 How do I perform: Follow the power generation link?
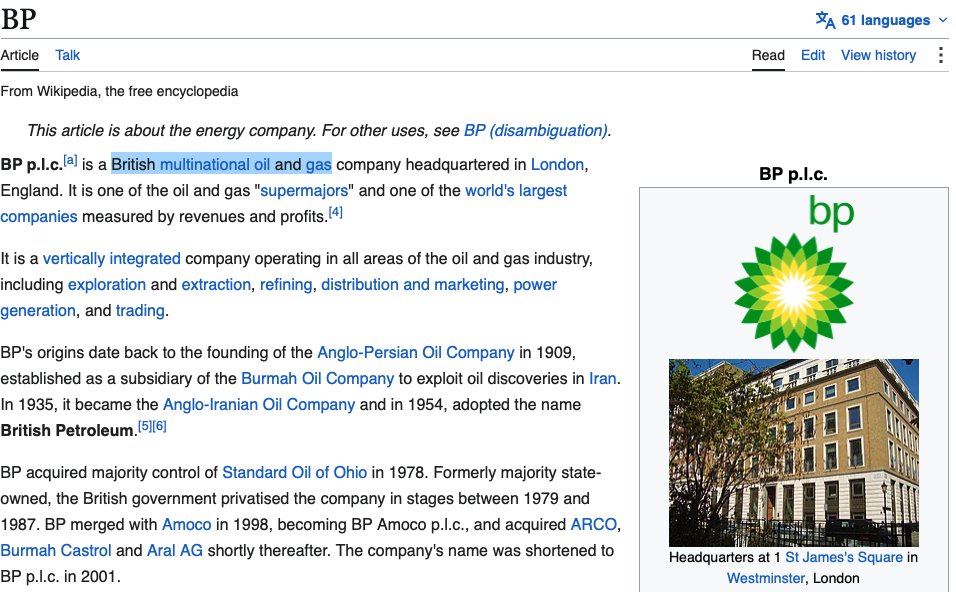[x=535, y=285]
